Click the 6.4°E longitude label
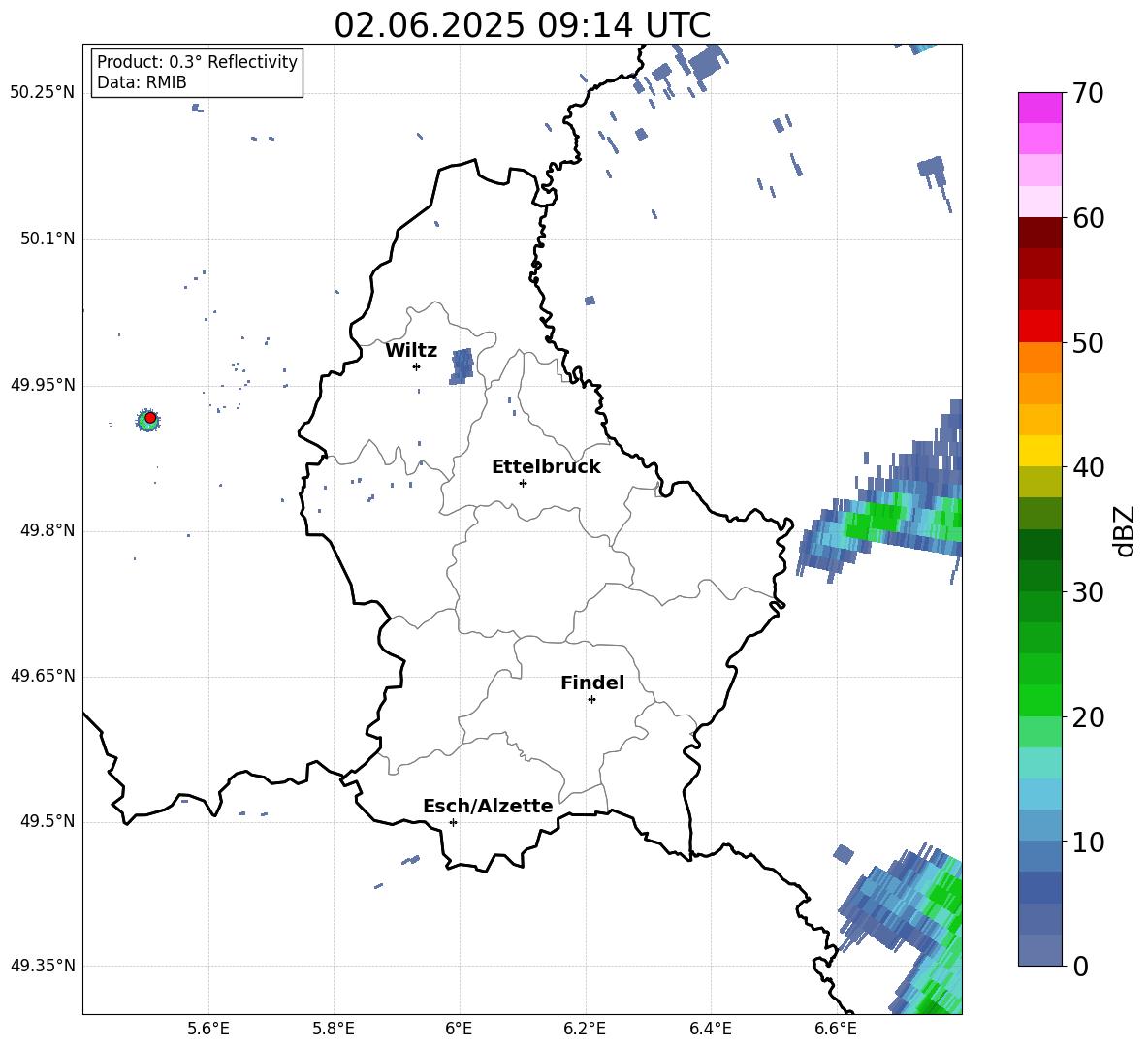This screenshot has height=1048, width=1148. pyautogui.click(x=711, y=1029)
